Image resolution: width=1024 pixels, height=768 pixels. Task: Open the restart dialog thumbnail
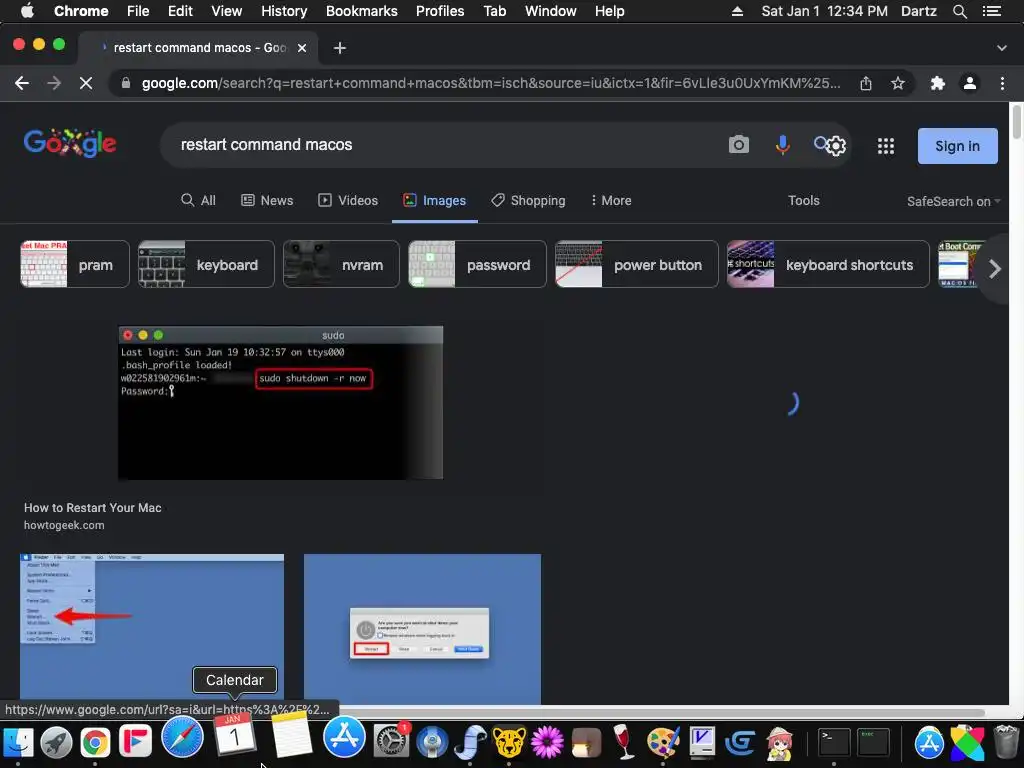coord(423,628)
